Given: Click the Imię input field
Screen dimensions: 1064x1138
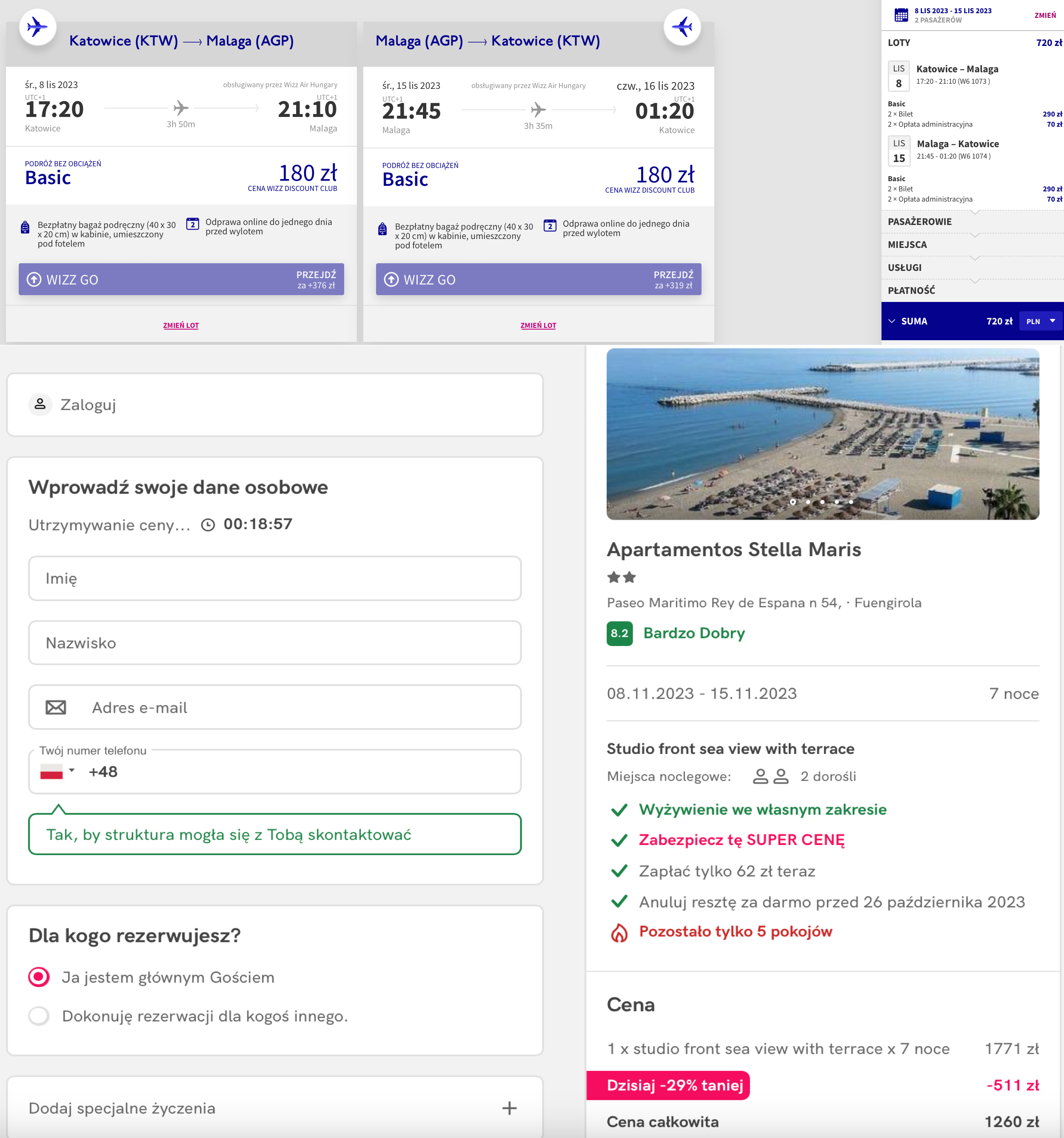Looking at the screenshot, I should [x=274, y=578].
